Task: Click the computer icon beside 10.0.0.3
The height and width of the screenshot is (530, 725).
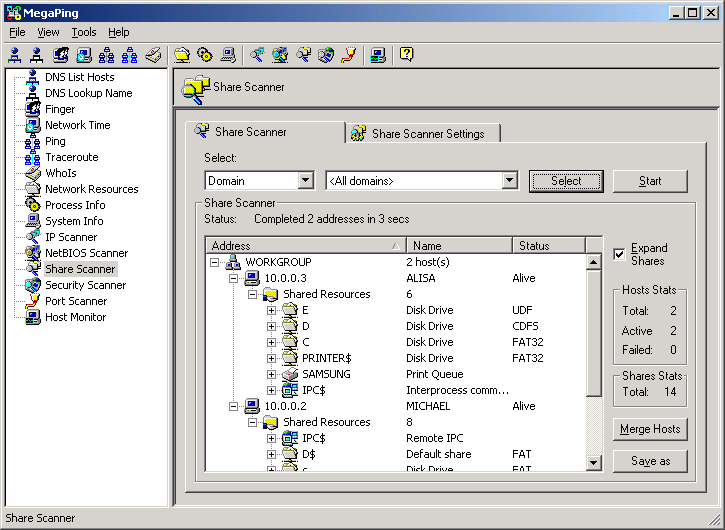Action: coord(252,278)
